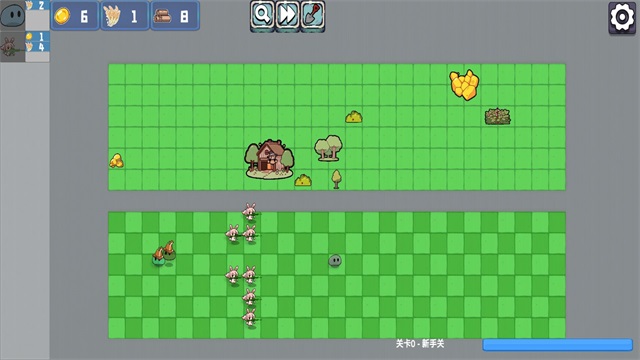
Task: Select the gray slime on battlefield
Action: coord(335,260)
